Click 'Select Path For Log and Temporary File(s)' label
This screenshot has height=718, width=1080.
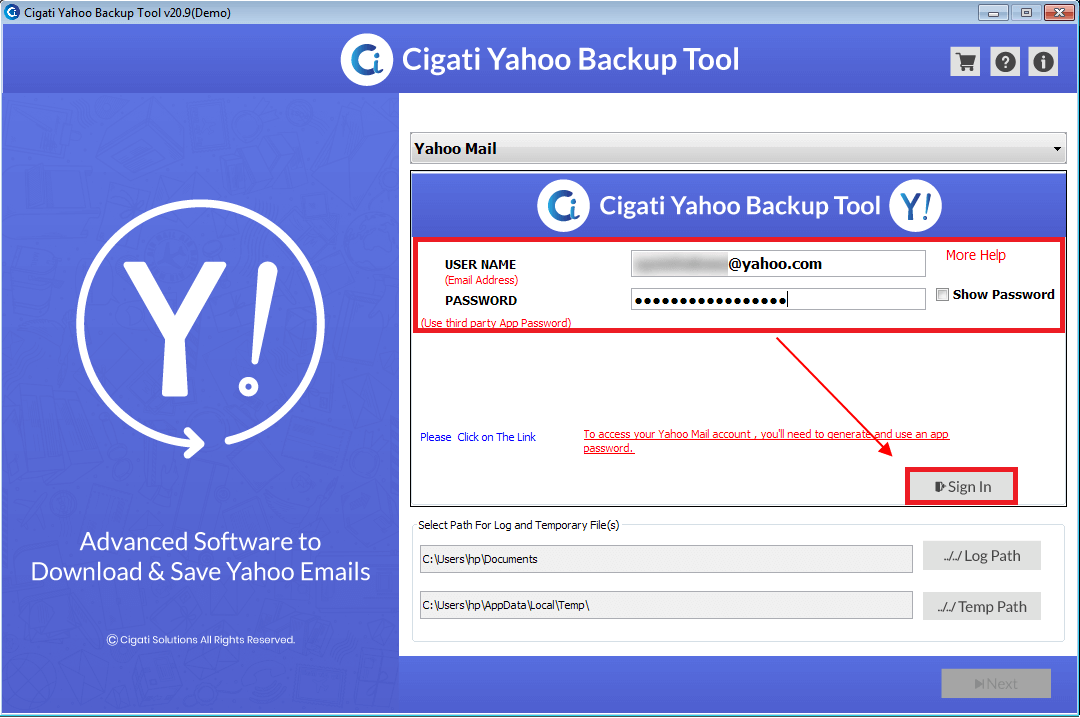pos(519,525)
